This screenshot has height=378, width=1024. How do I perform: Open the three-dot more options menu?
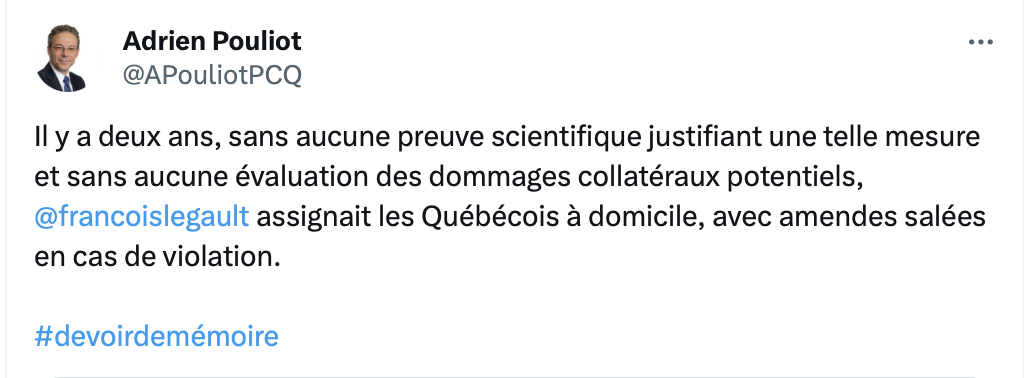[x=980, y=42]
